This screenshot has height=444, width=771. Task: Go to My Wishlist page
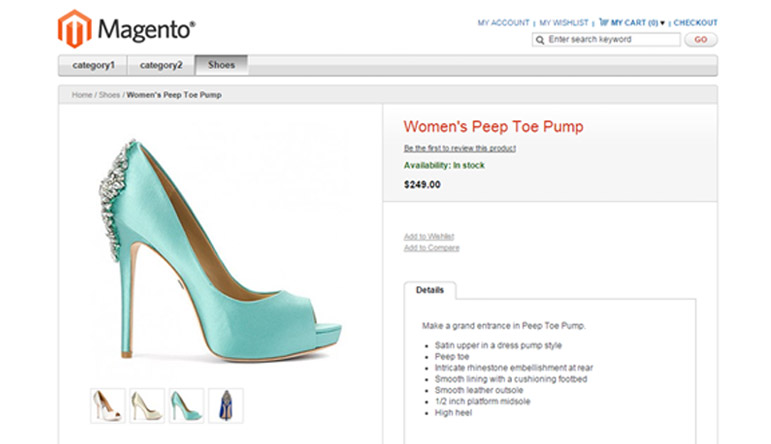pyautogui.click(x=565, y=22)
